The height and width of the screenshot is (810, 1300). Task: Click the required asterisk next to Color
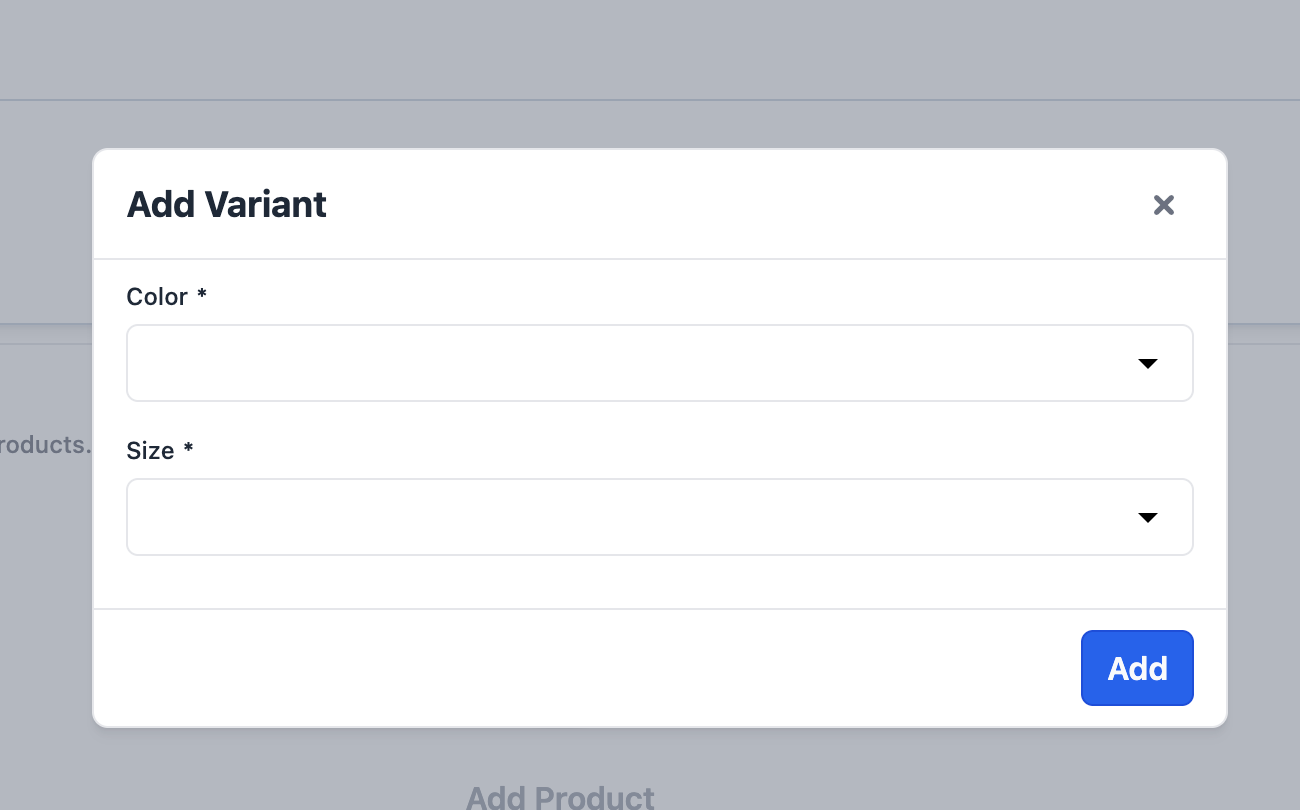click(x=202, y=296)
